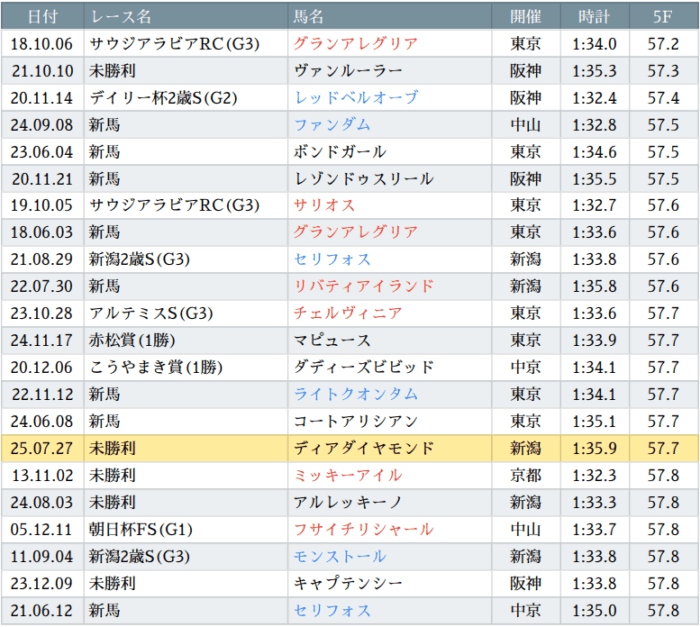This screenshot has height=627, width=700.
Task: Click 阪神 in the 23.12.09 row
Action: pyautogui.click(x=526, y=583)
